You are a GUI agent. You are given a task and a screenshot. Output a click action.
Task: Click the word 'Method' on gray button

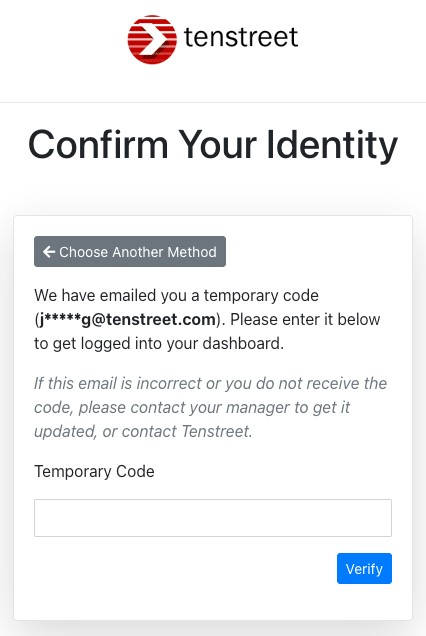[x=192, y=252]
